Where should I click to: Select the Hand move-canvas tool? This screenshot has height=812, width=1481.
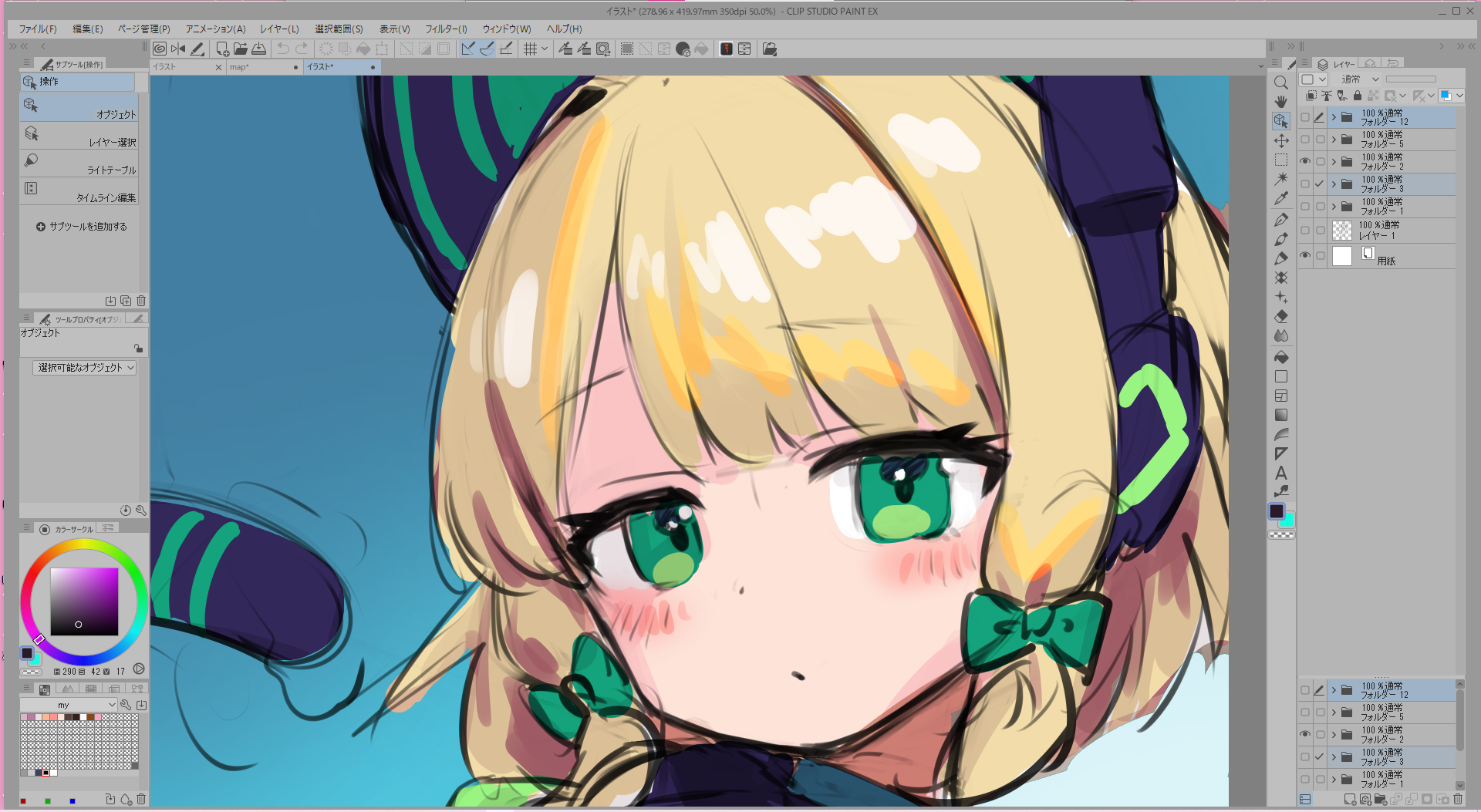(x=1280, y=102)
